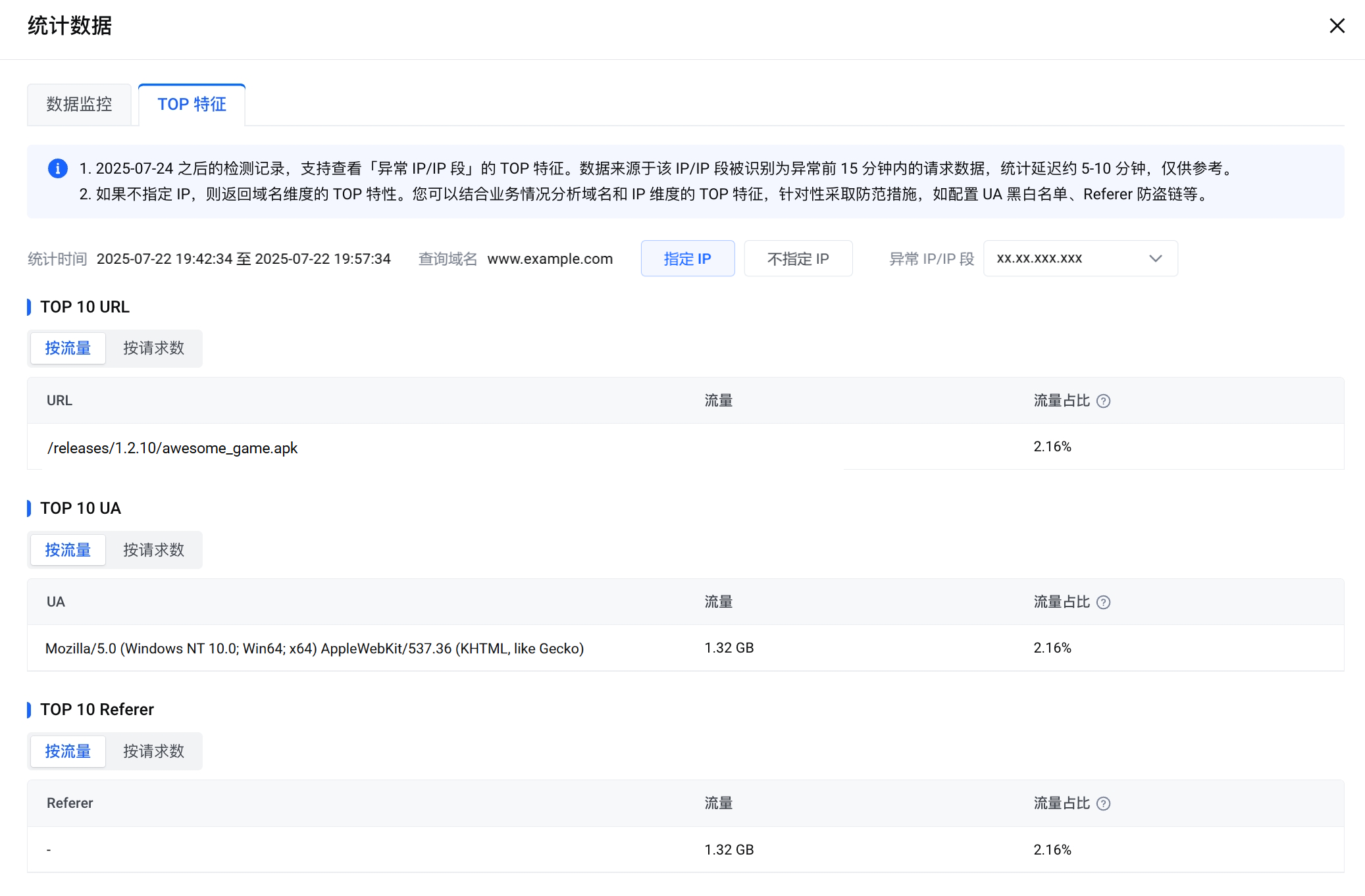Click the chevron arrow in the IP selector

click(x=1155, y=259)
